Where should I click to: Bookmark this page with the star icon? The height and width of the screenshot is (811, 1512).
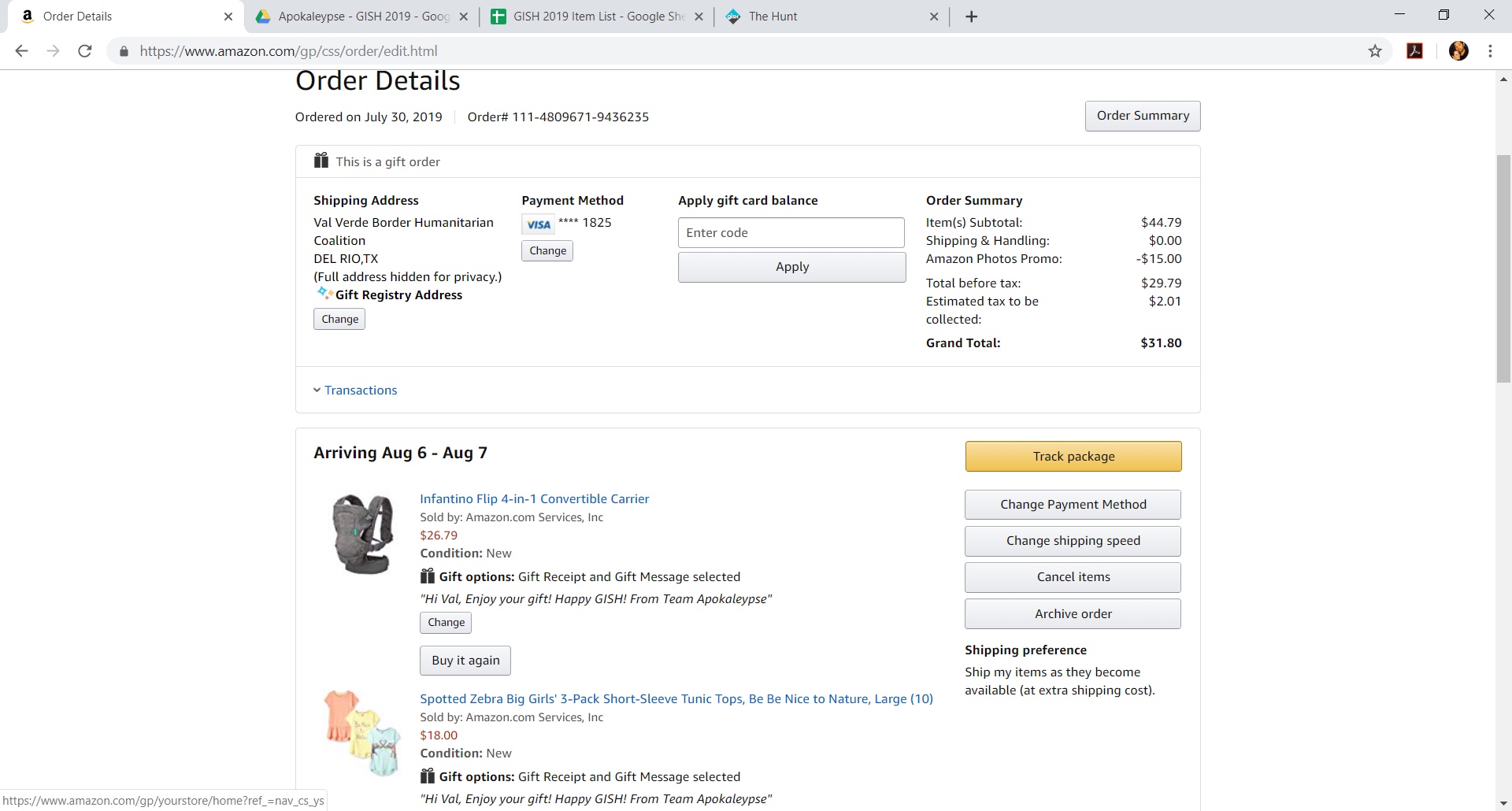1375,51
